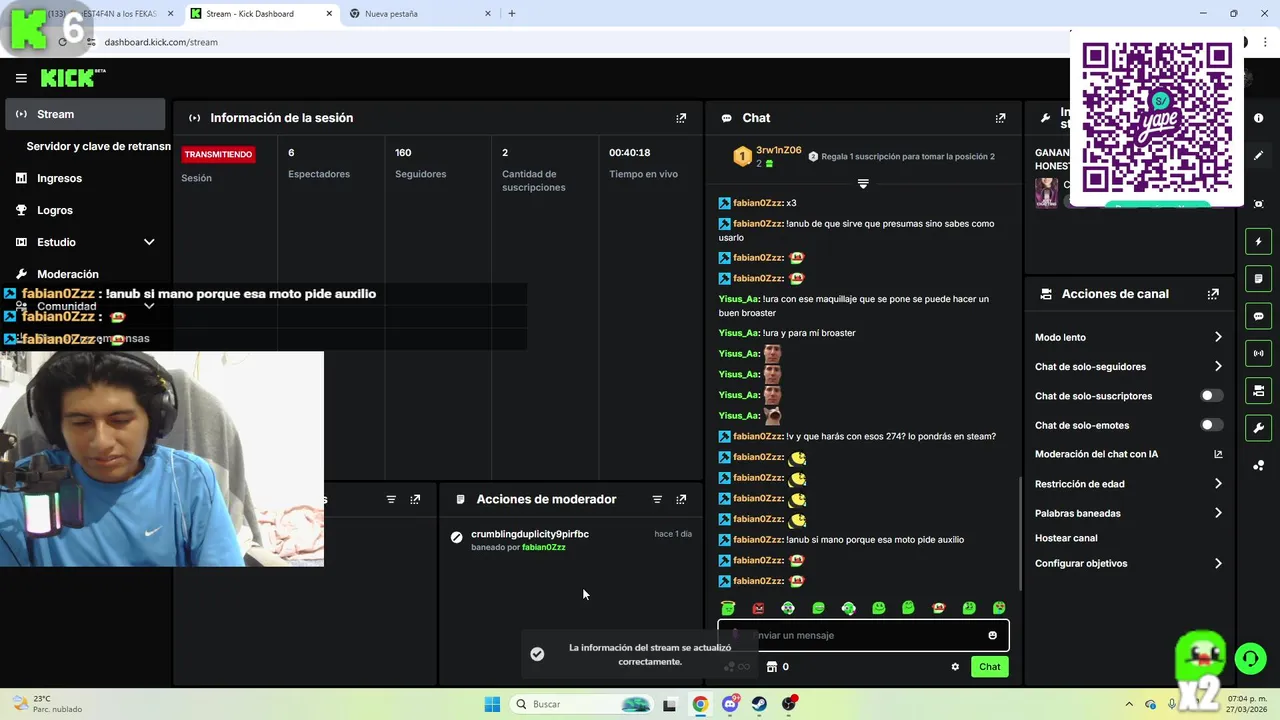Open chat settings gear icon
Viewport: 1280px width, 720px height.
[x=955, y=667]
